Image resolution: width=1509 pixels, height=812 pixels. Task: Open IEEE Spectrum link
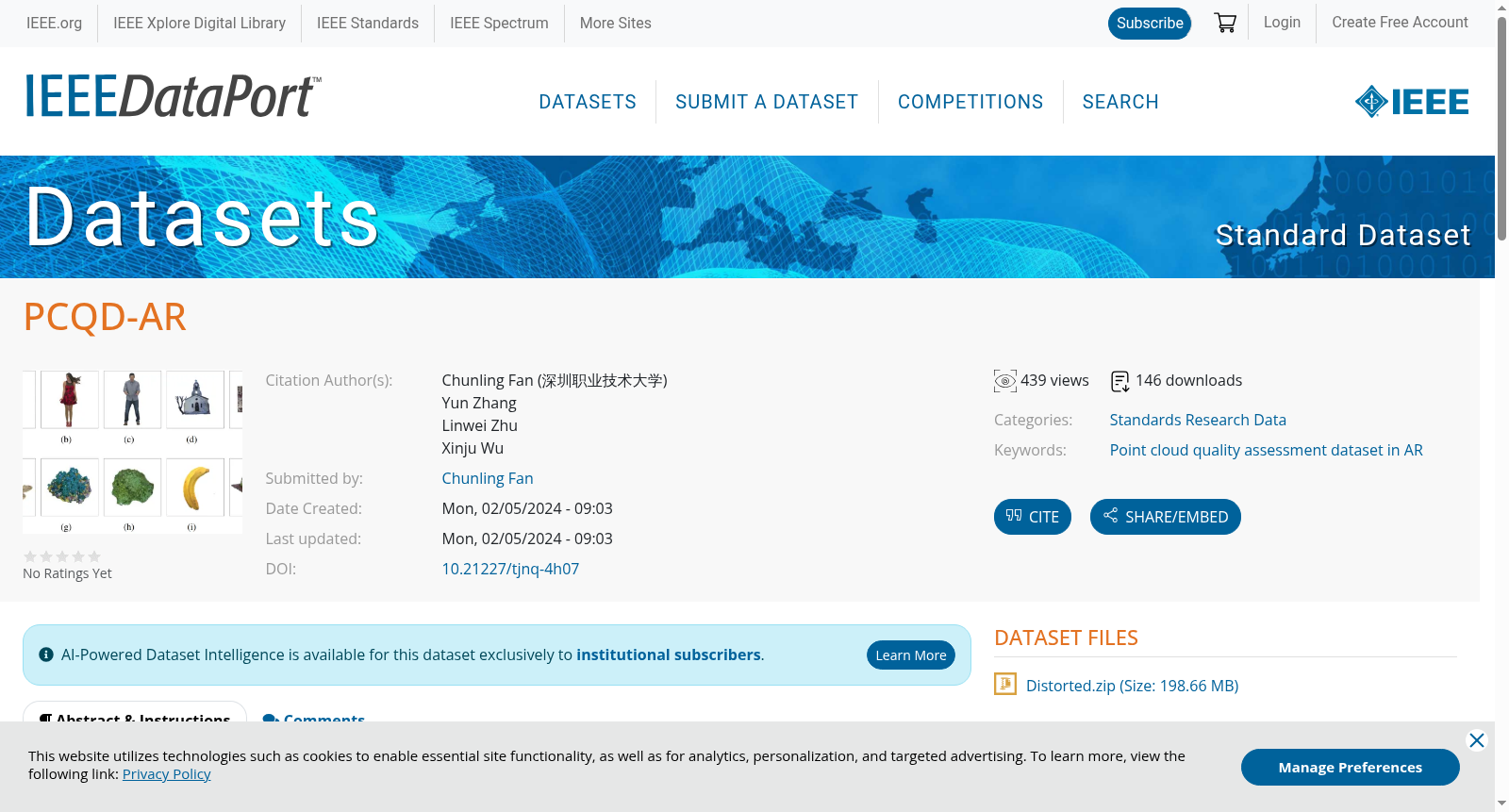pyautogui.click(x=499, y=23)
